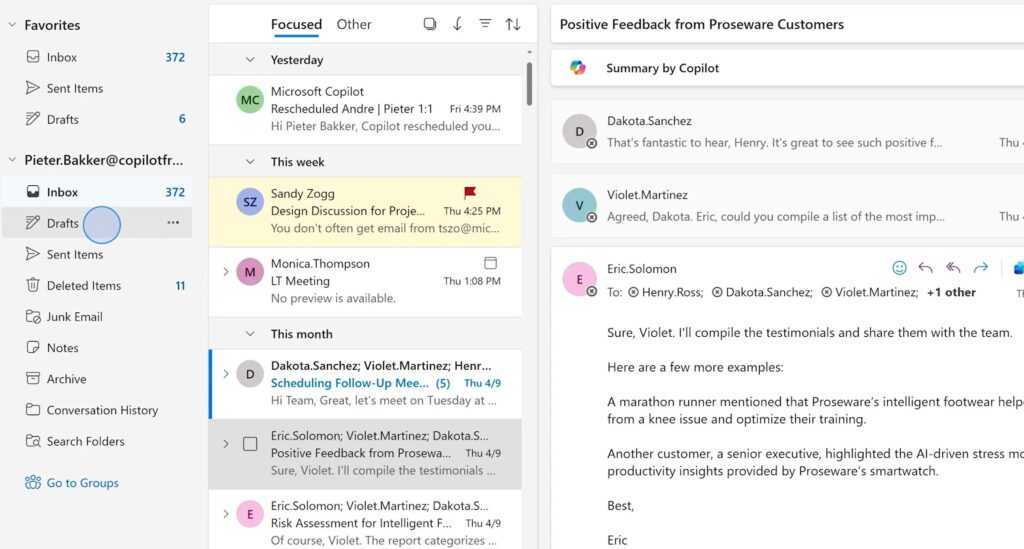Screen dimensions: 1024x549
Task: Collapse the Favorites folder group
Action: (x=13, y=25)
